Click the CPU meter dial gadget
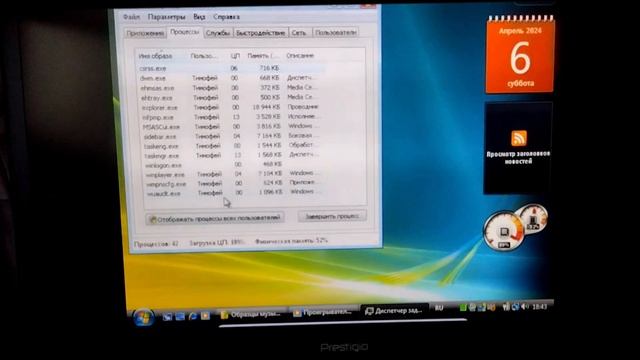This screenshot has height=360, width=640. 504,231
